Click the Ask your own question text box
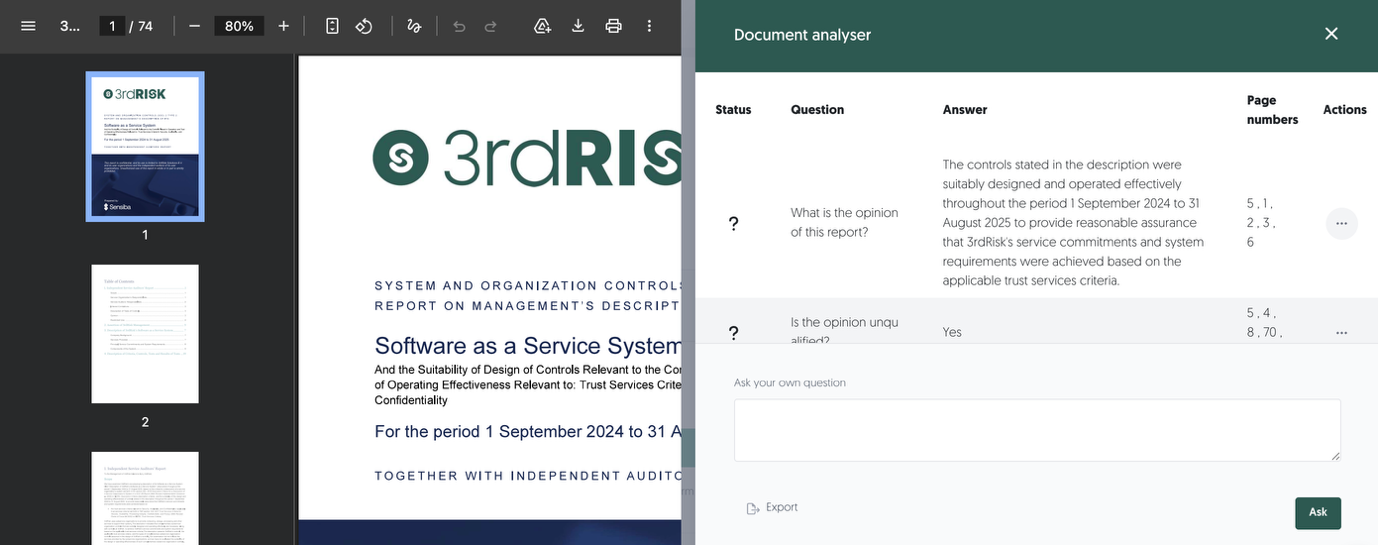This screenshot has height=545, width=1378. coord(1037,430)
